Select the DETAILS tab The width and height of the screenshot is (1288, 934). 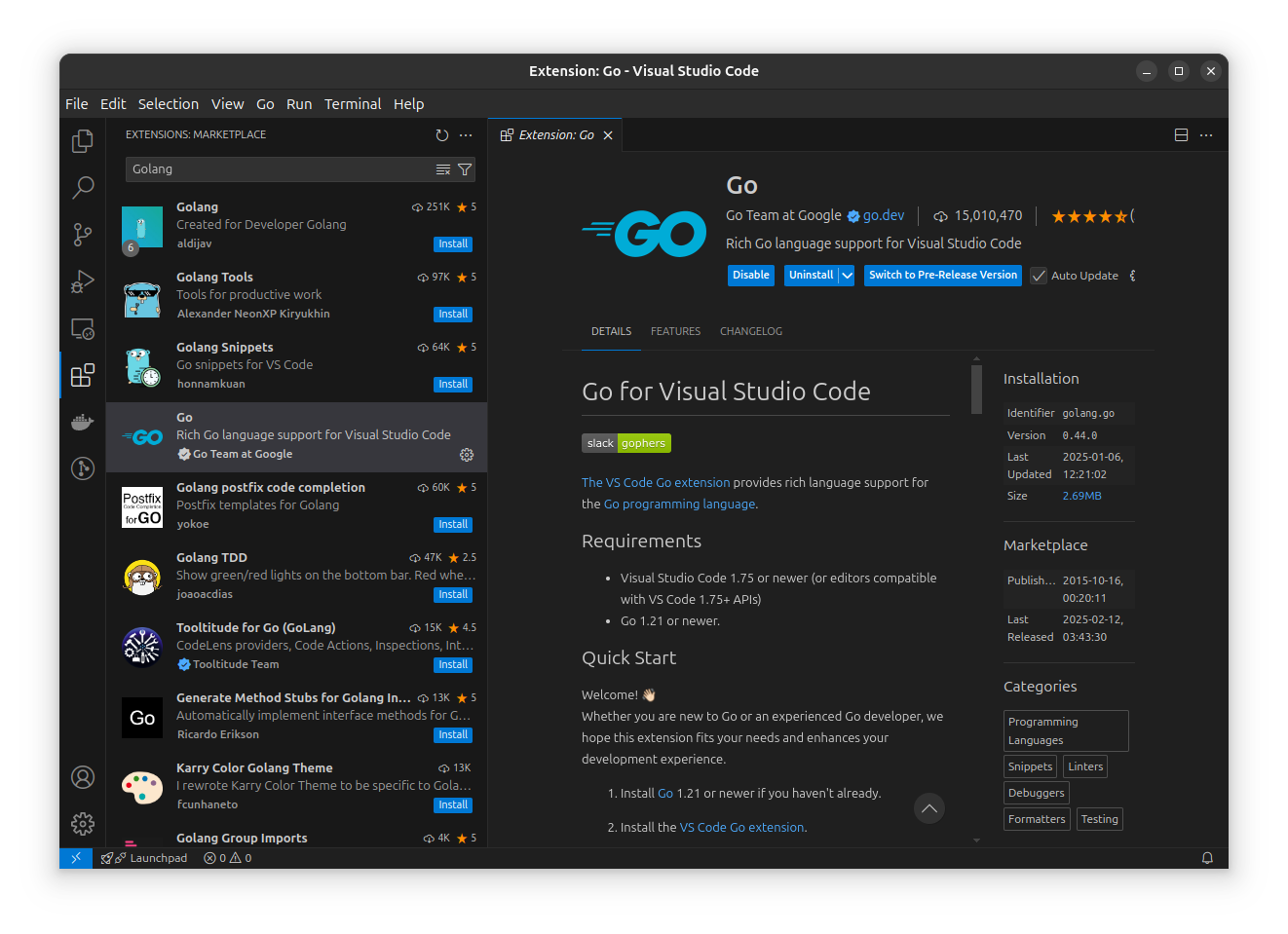tap(611, 331)
